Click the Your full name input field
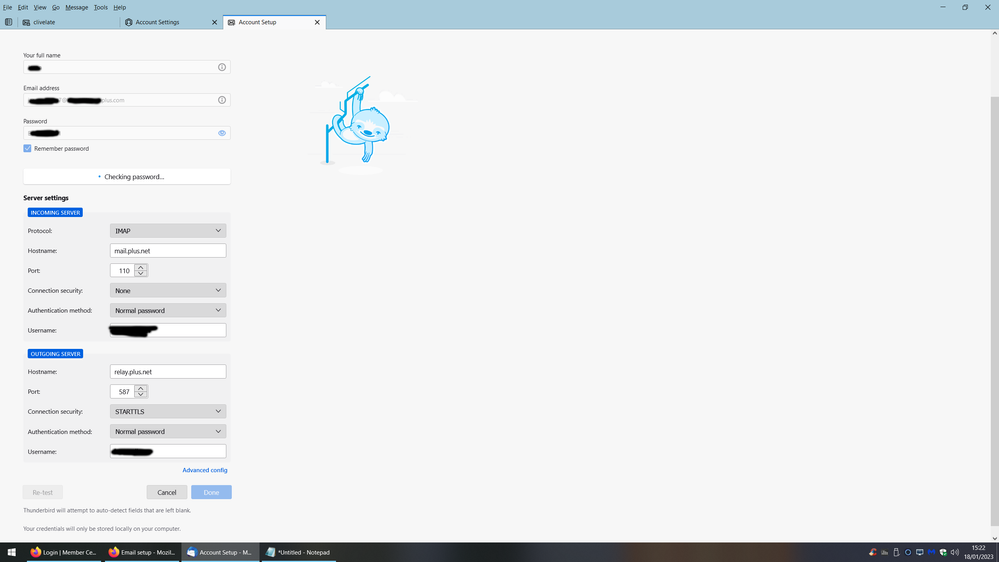This screenshot has height=562, width=999. pyautogui.click(x=127, y=68)
